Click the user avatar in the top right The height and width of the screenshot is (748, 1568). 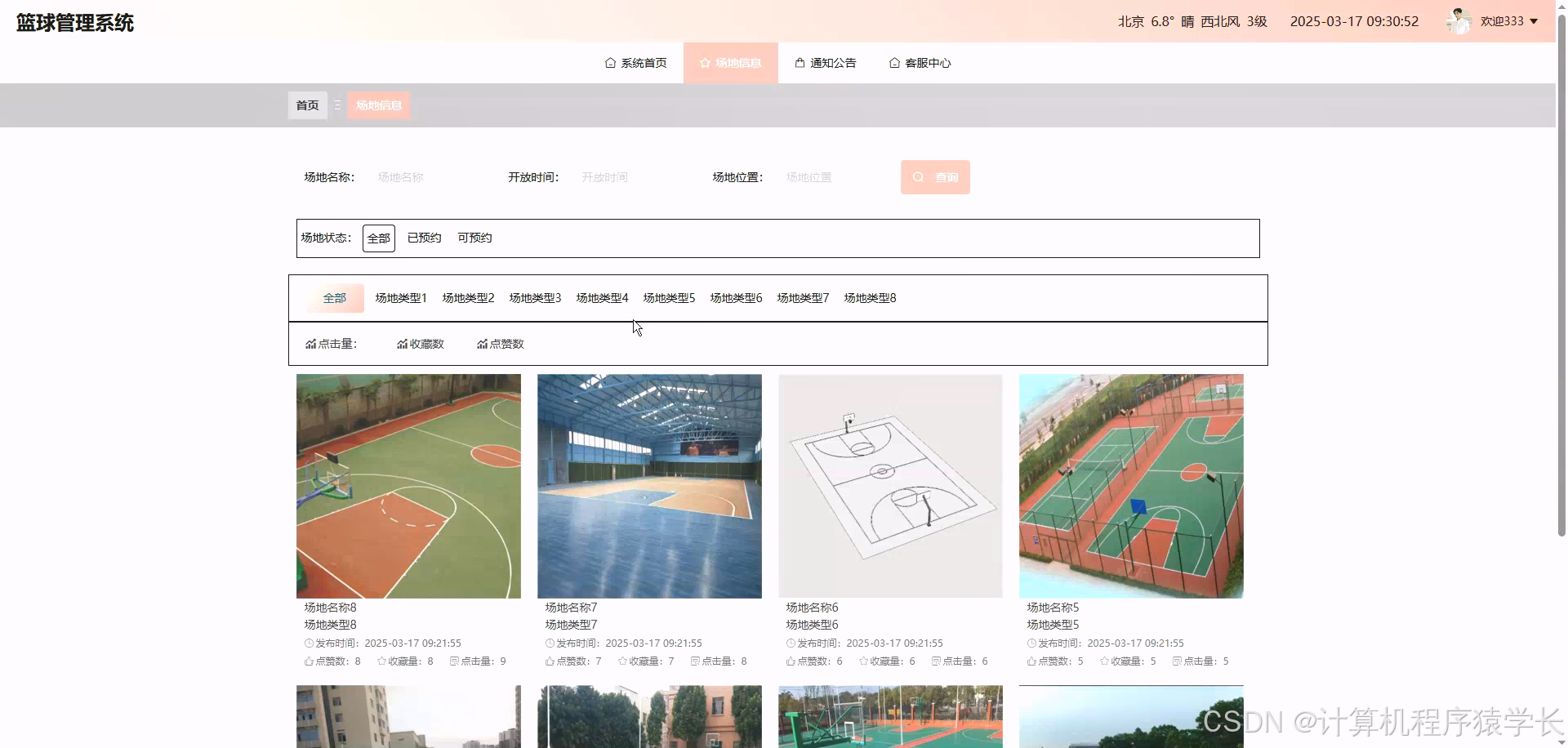pos(1461,20)
